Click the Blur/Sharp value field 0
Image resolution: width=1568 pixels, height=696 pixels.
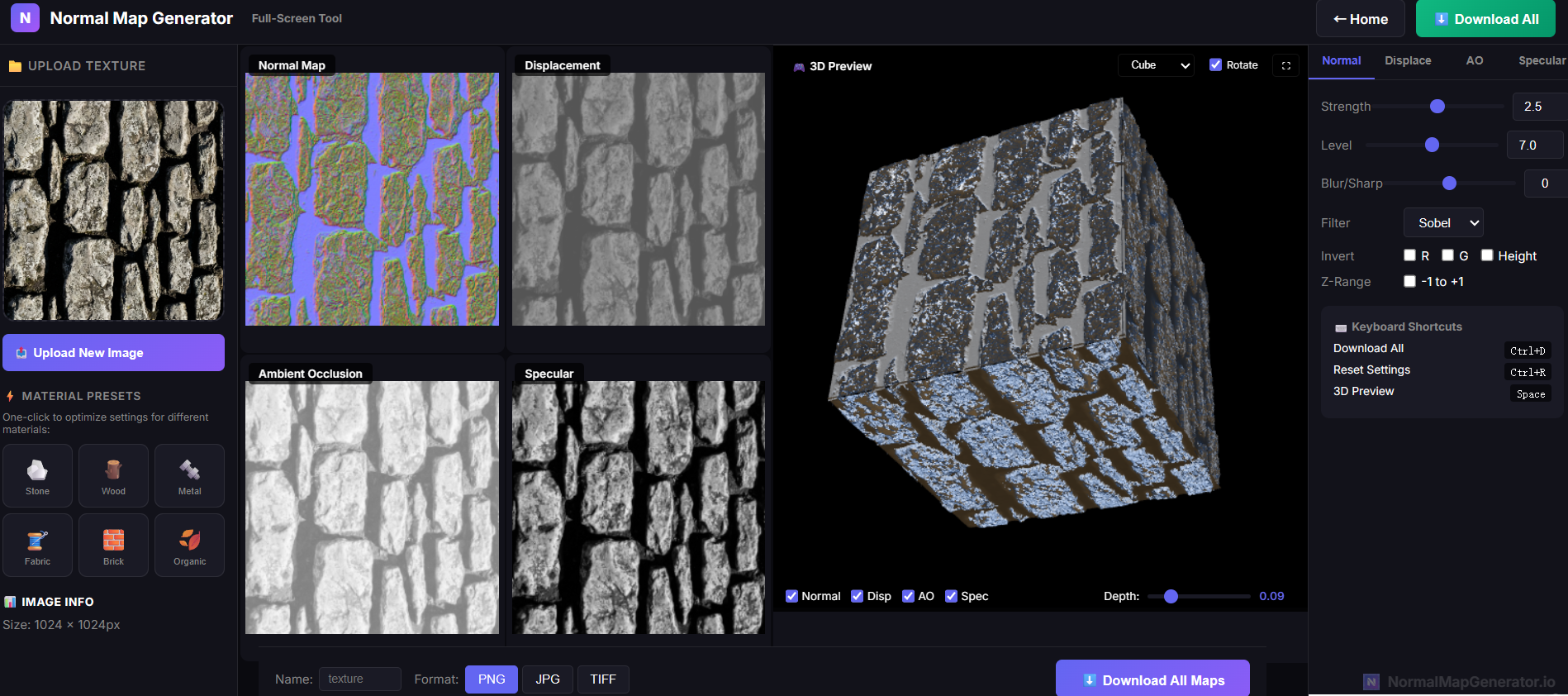tap(1545, 184)
